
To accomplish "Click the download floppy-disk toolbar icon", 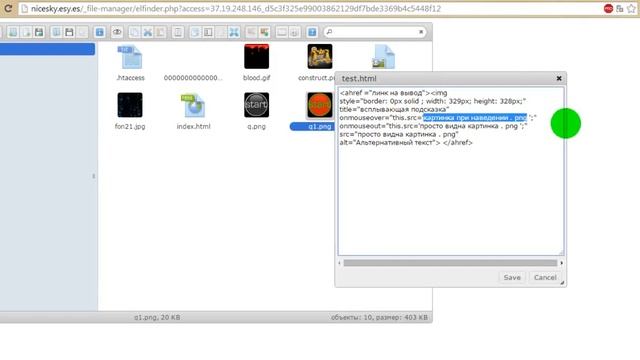I will click(69, 32).
